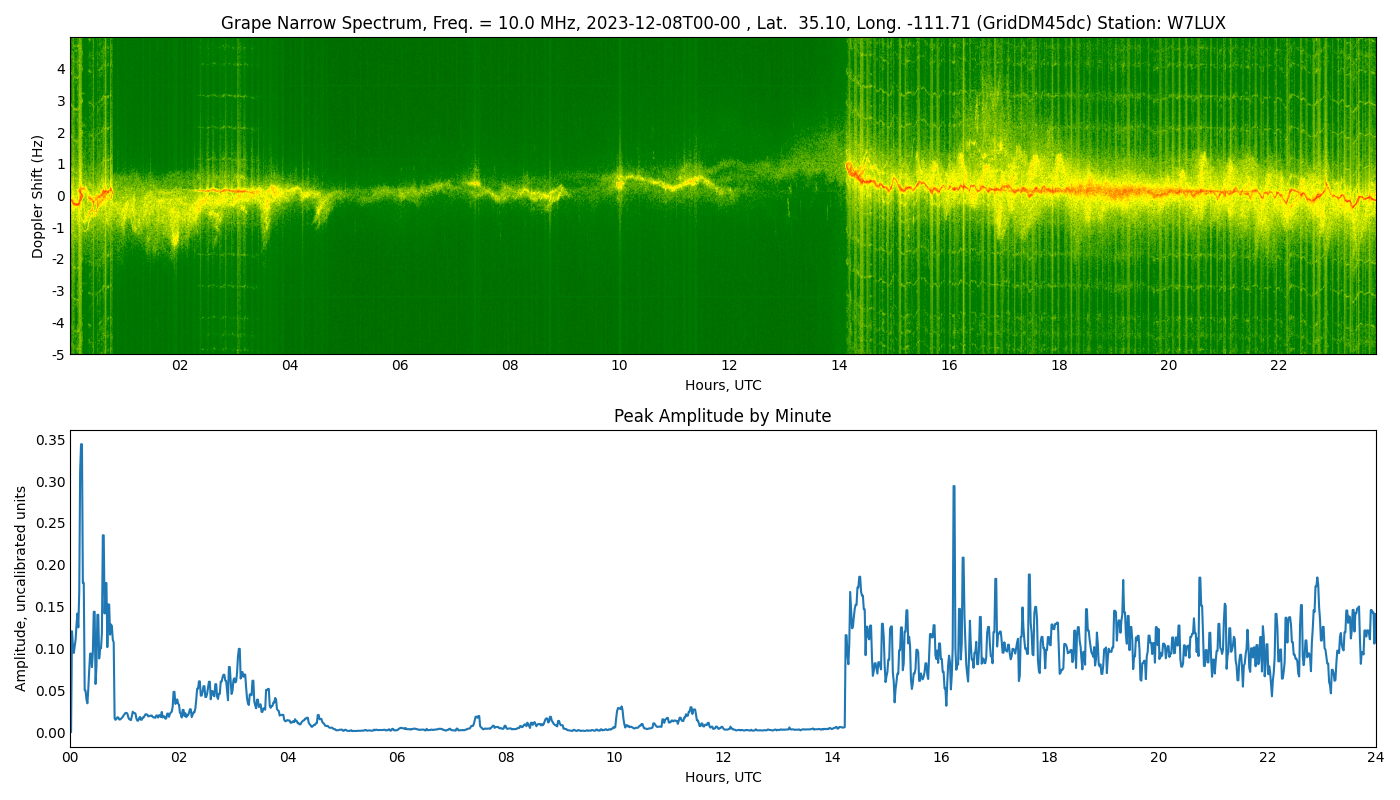The image size is (1400, 800).
Task: Click the Hours, UTC label under amplitude plot
Action: coord(723,778)
